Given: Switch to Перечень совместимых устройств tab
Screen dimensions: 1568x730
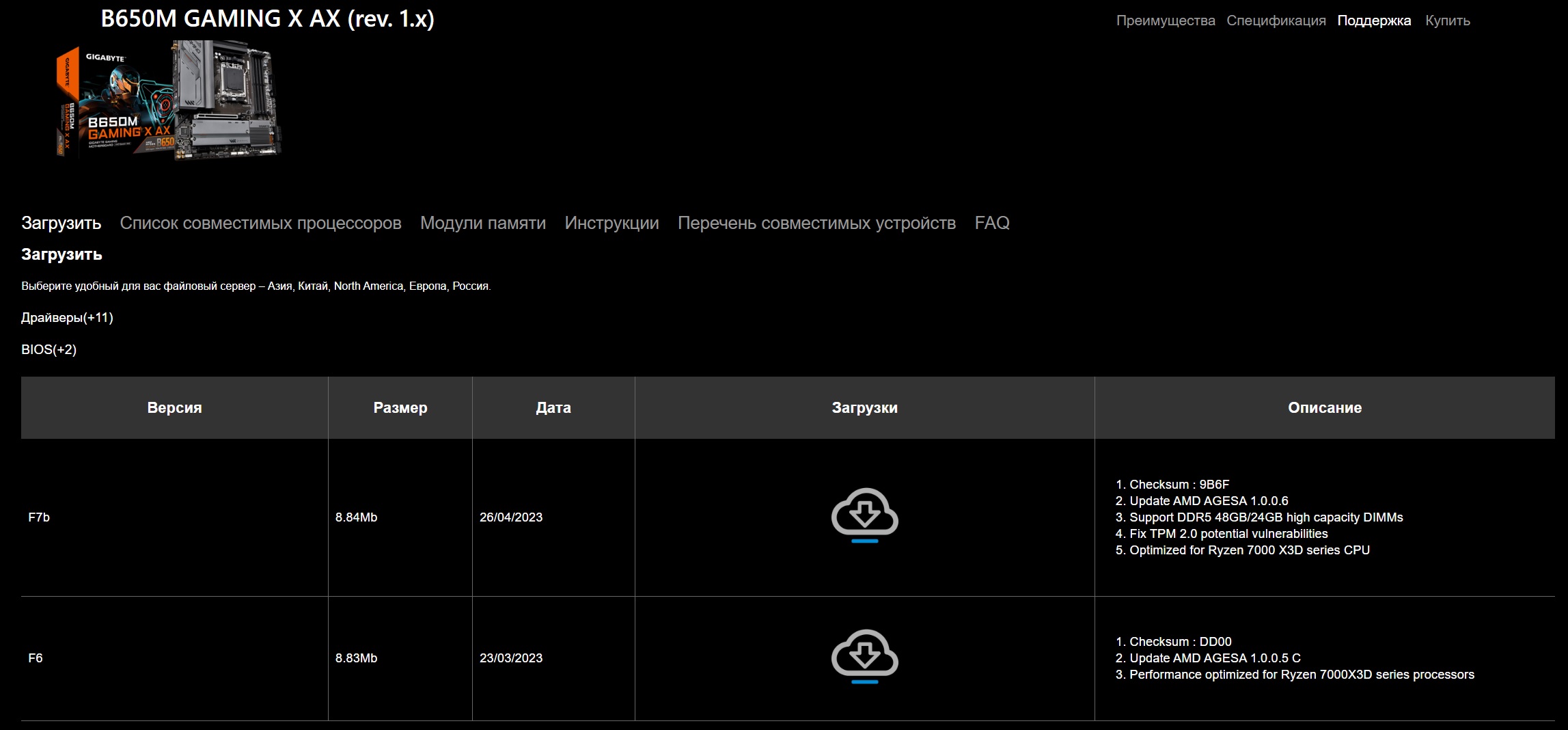Looking at the screenshot, I should point(817,223).
